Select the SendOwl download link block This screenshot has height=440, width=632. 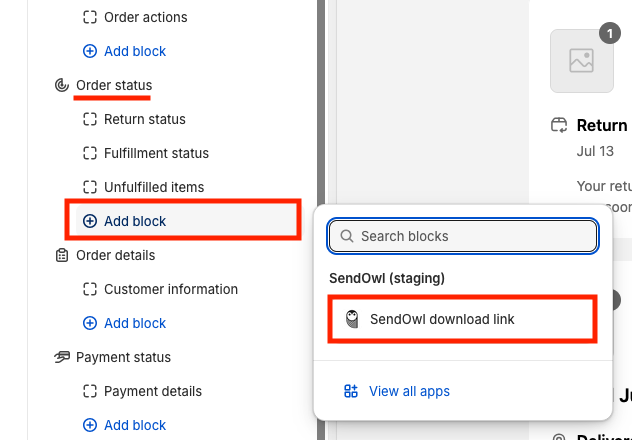point(441,320)
